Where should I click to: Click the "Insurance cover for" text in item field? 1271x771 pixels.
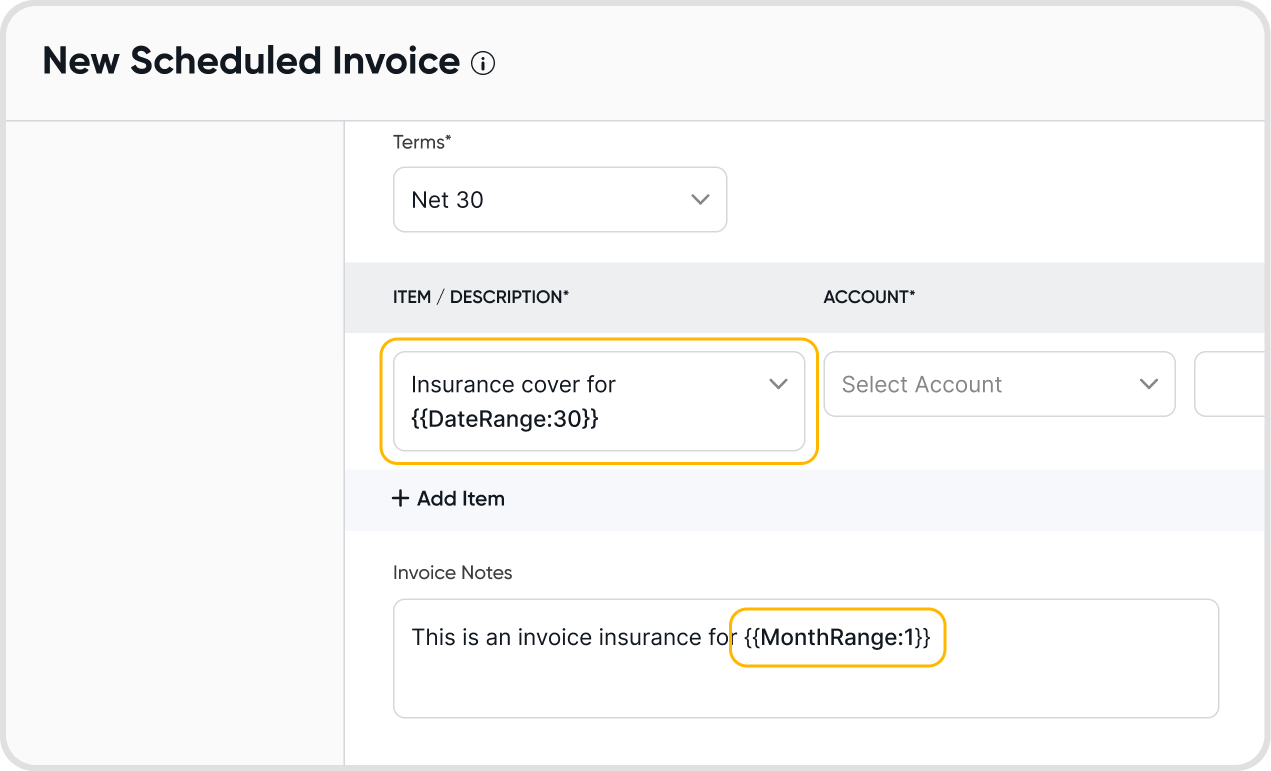(x=513, y=384)
